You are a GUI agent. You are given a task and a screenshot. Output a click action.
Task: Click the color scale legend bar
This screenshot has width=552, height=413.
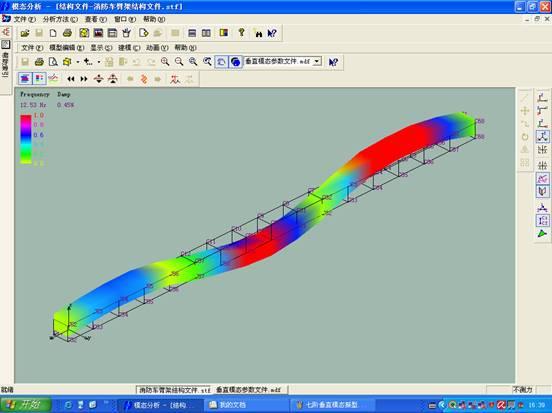pos(26,139)
